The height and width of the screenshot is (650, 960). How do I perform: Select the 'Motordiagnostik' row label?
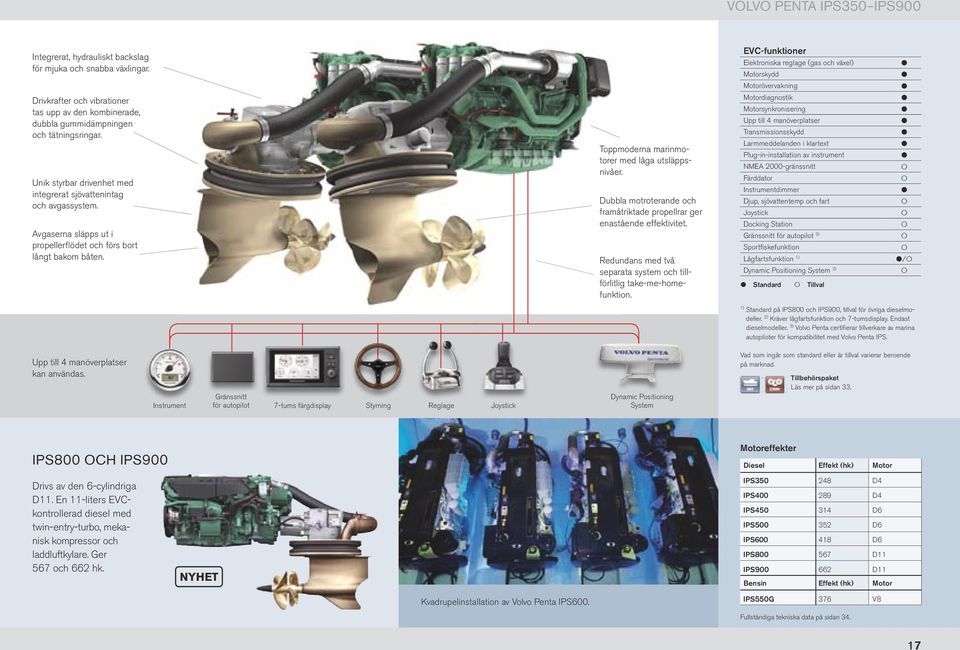768,97
